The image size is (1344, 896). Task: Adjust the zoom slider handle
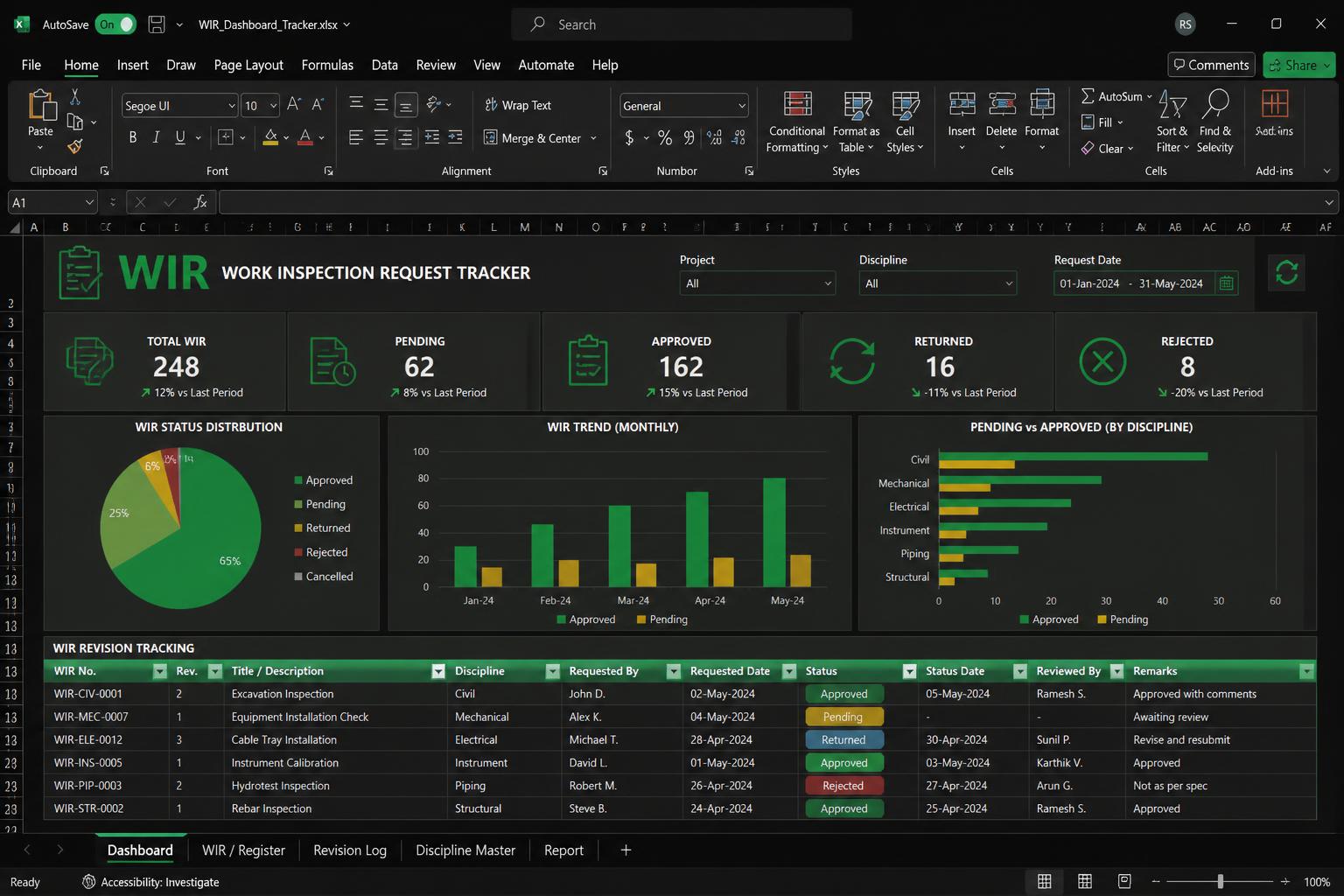click(x=1221, y=881)
